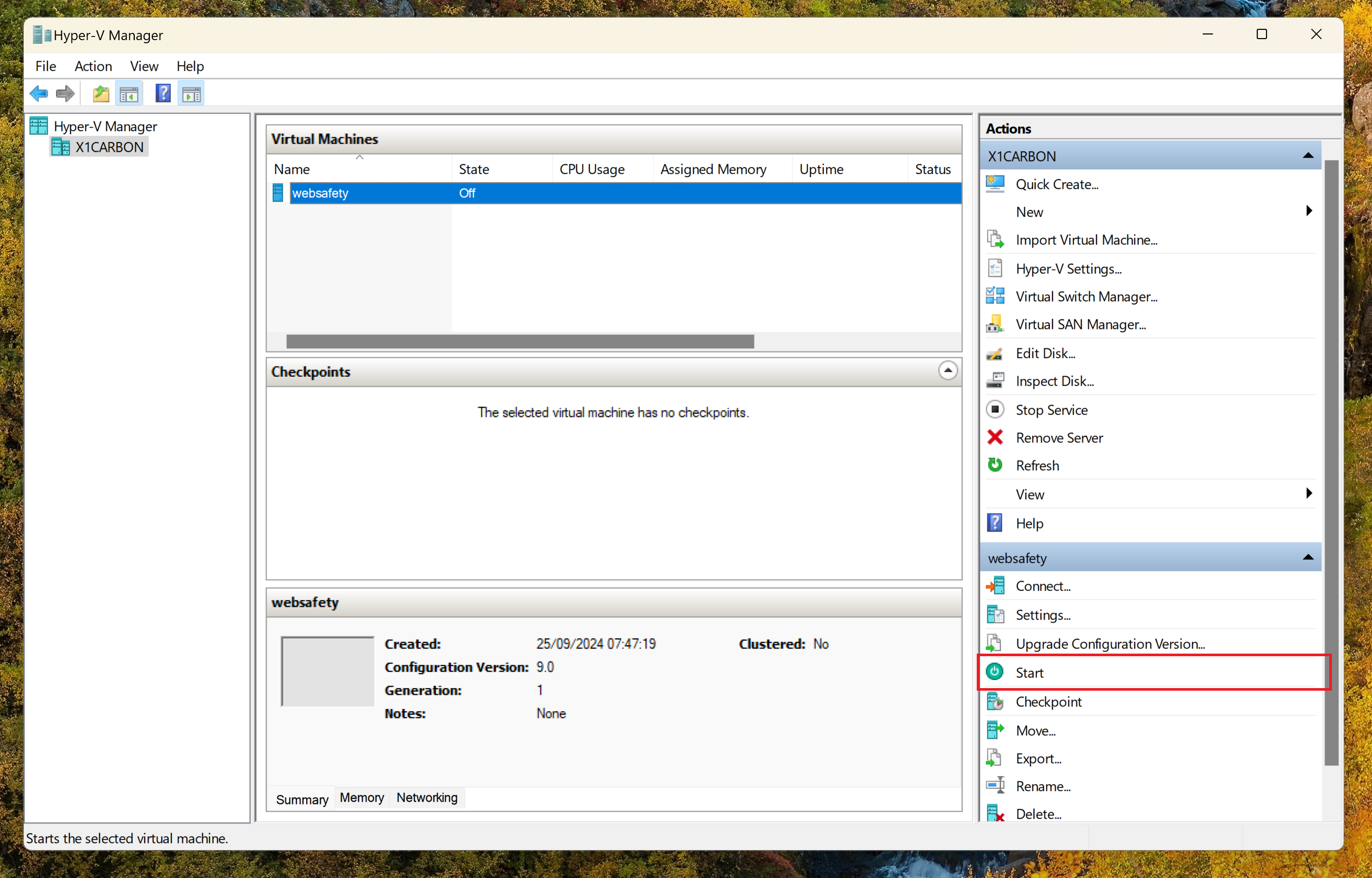Switch to the Memory tab
This screenshot has height=878, width=1372.
click(362, 798)
